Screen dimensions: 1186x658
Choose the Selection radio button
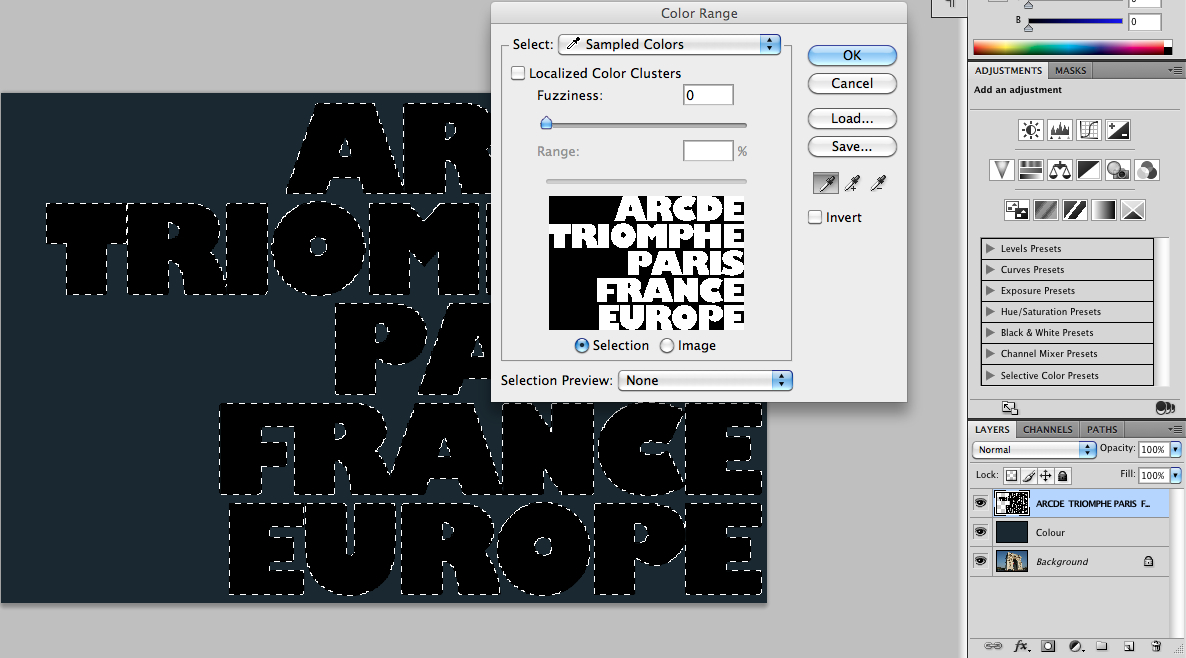click(x=582, y=346)
